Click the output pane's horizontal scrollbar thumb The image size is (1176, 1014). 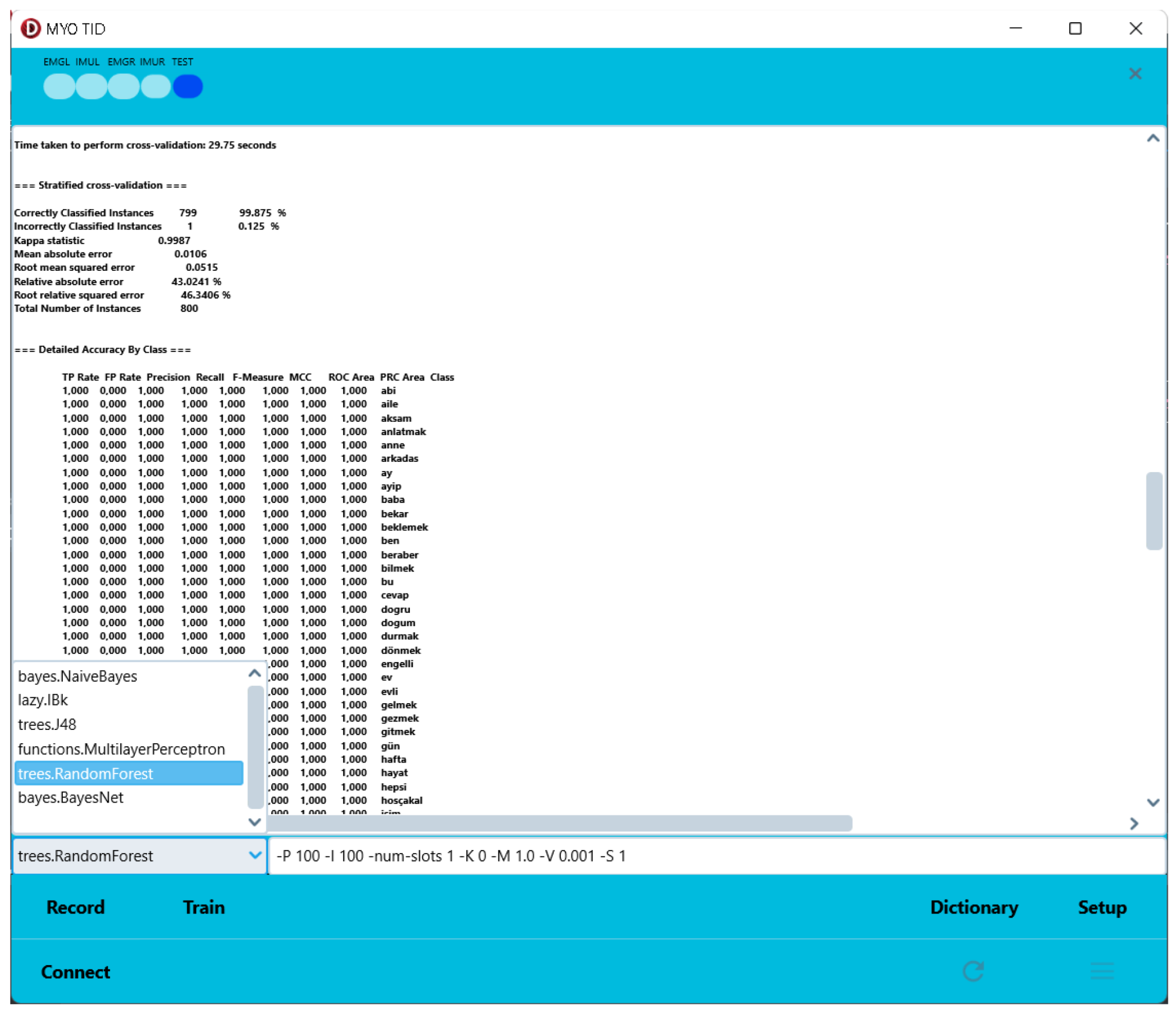coord(559,823)
